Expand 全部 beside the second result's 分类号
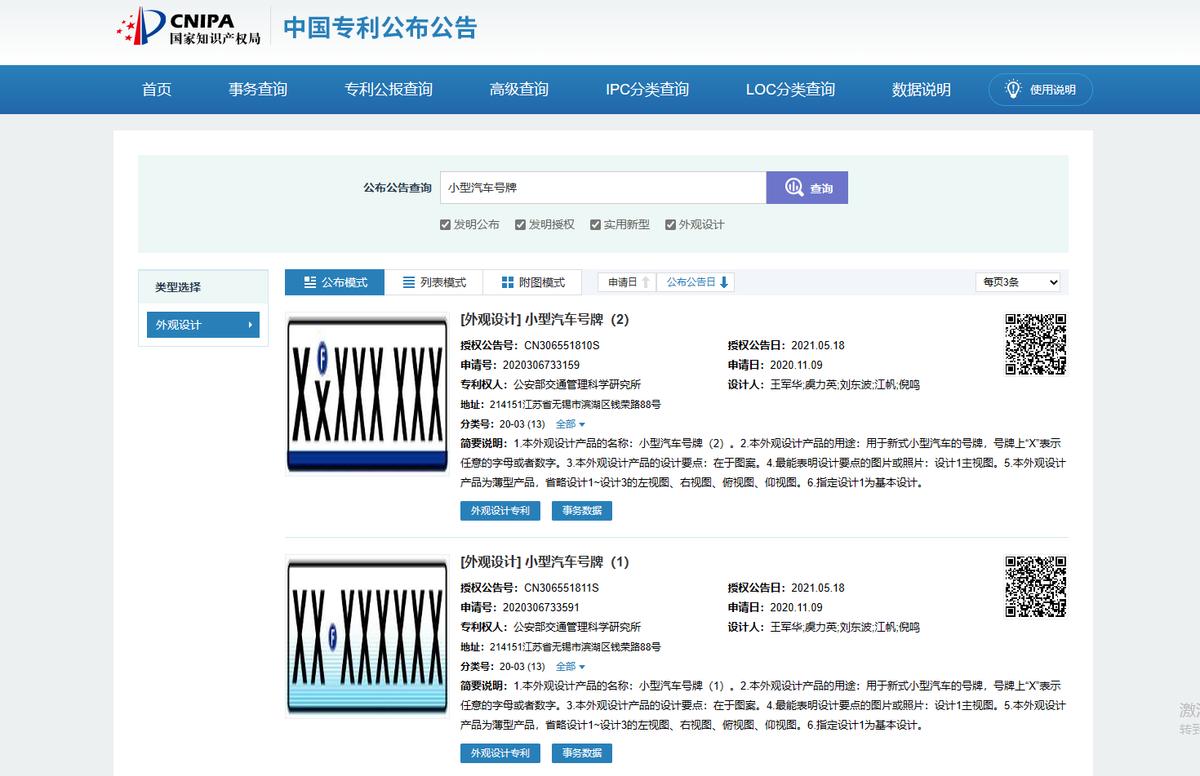The image size is (1200, 776). pyautogui.click(x=566, y=665)
